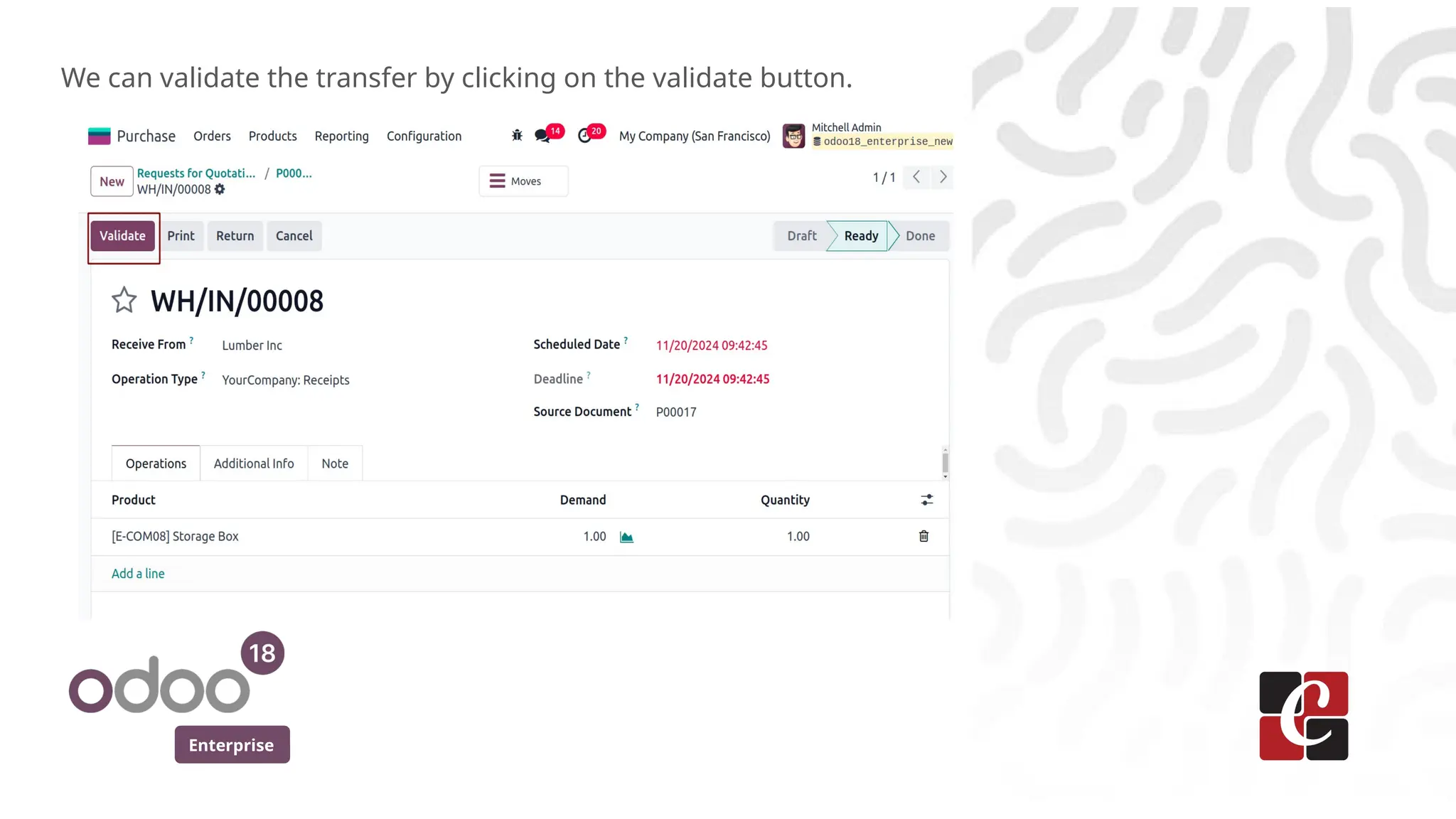The height and width of the screenshot is (819, 1456).
Task: Switch to the Note tab
Action: tap(335, 464)
